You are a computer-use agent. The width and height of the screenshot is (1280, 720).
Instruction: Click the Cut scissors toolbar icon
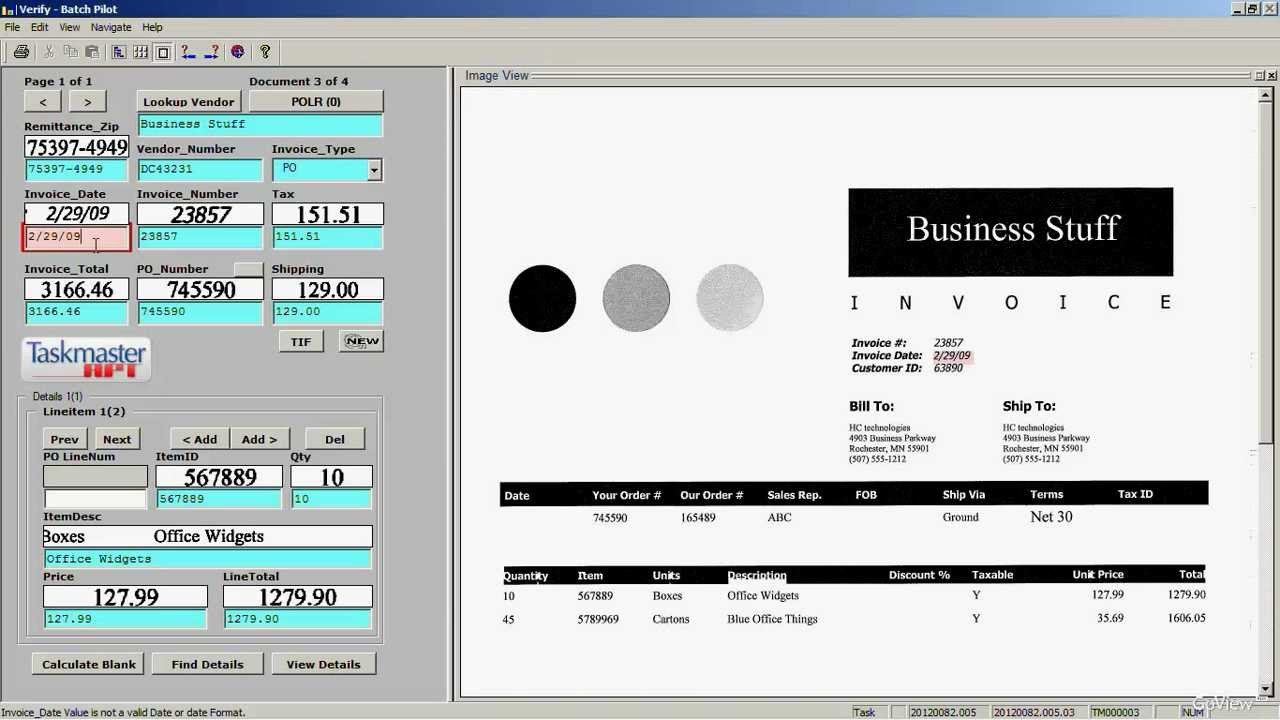48,52
